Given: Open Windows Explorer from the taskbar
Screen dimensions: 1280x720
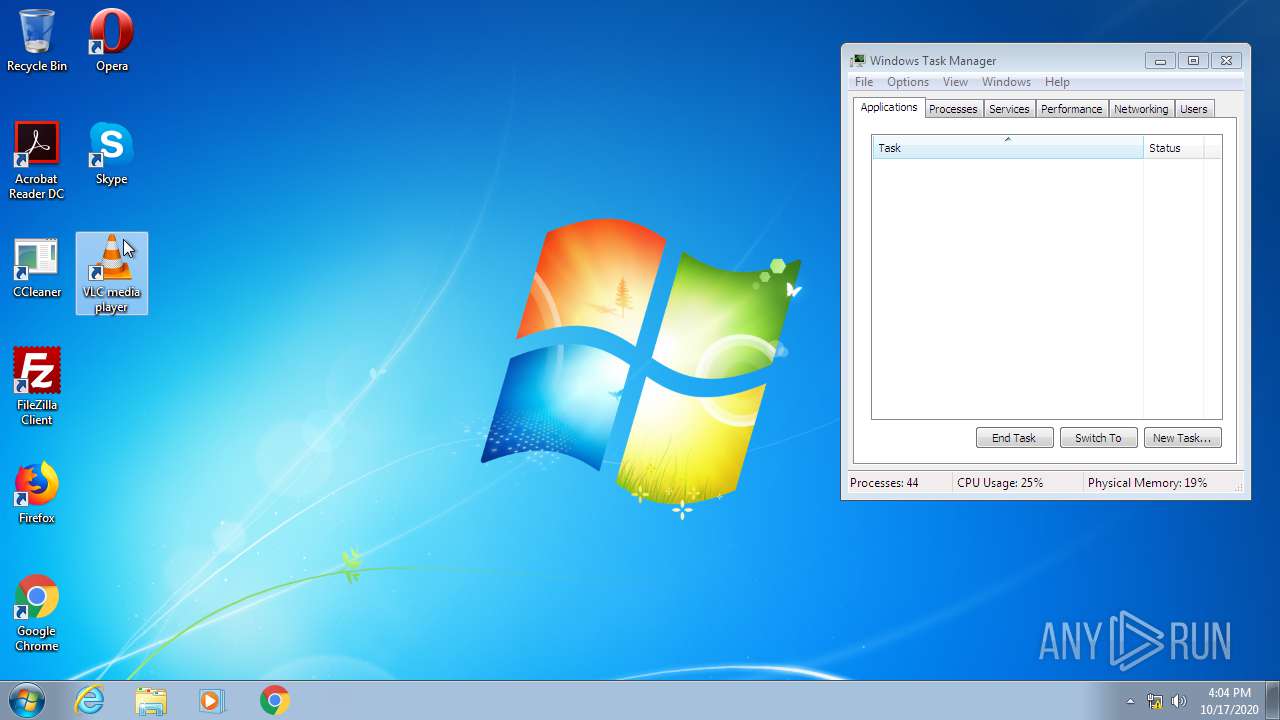Looking at the screenshot, I should click(151, 700).
